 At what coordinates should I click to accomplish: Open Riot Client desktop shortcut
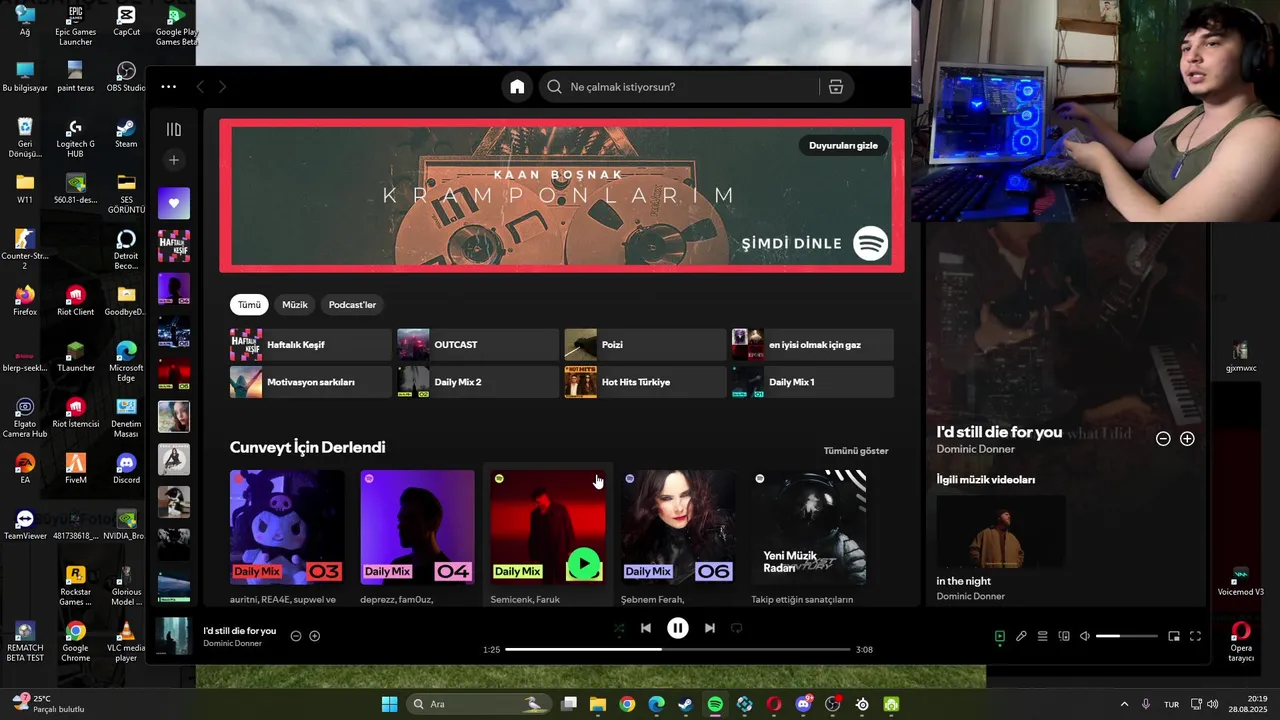[x=75, y=300]
